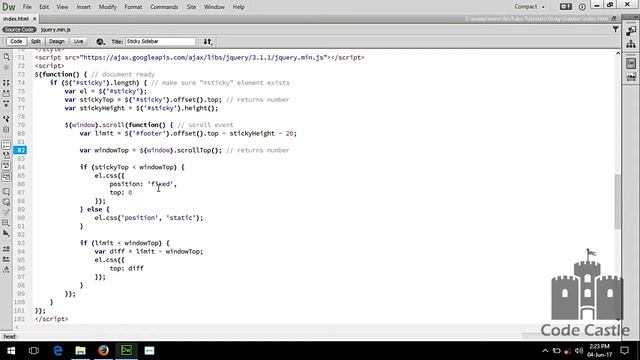Screen dimensions: 640x360
Task: Toggle Syntax Error Alerts in info bar
Action: click(6, 176)
